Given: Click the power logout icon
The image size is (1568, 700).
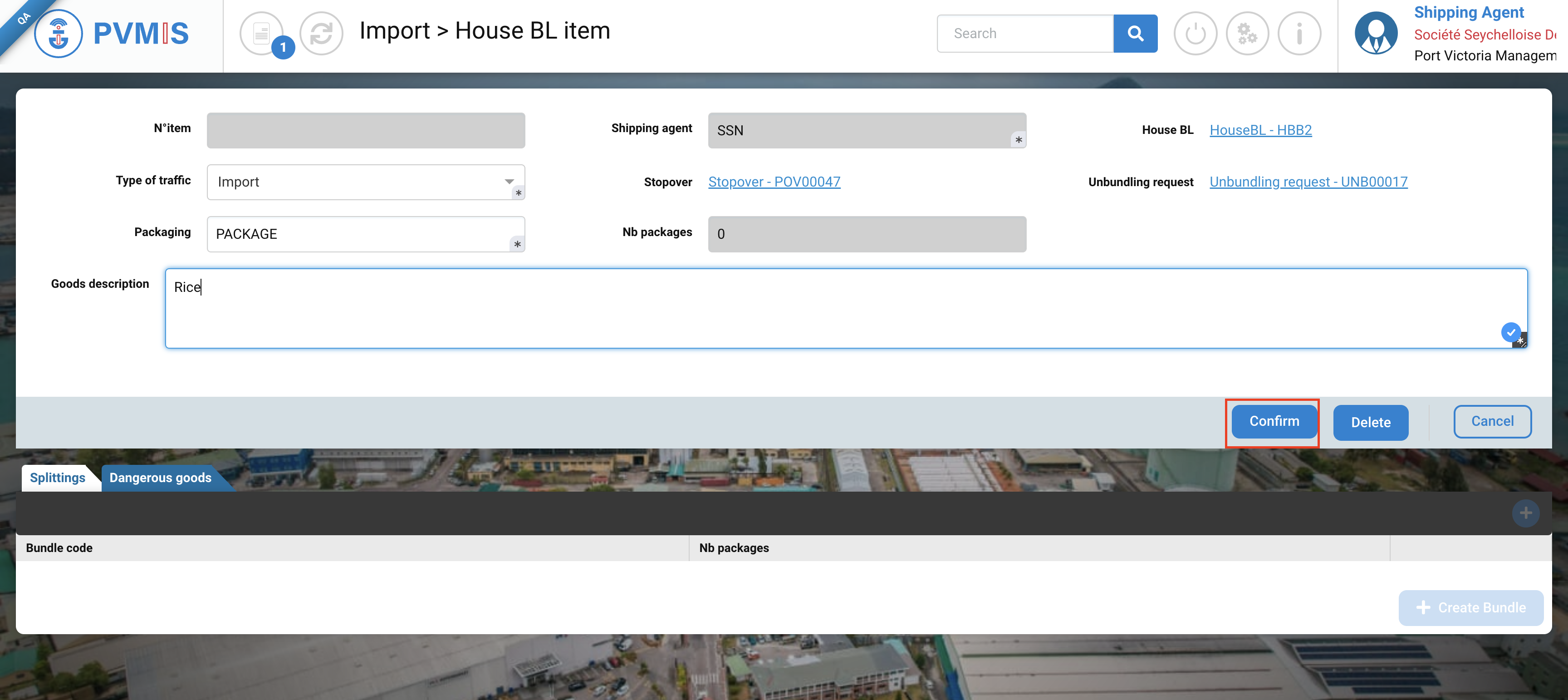Looking at the screenshot, I should coord(1195,34).
